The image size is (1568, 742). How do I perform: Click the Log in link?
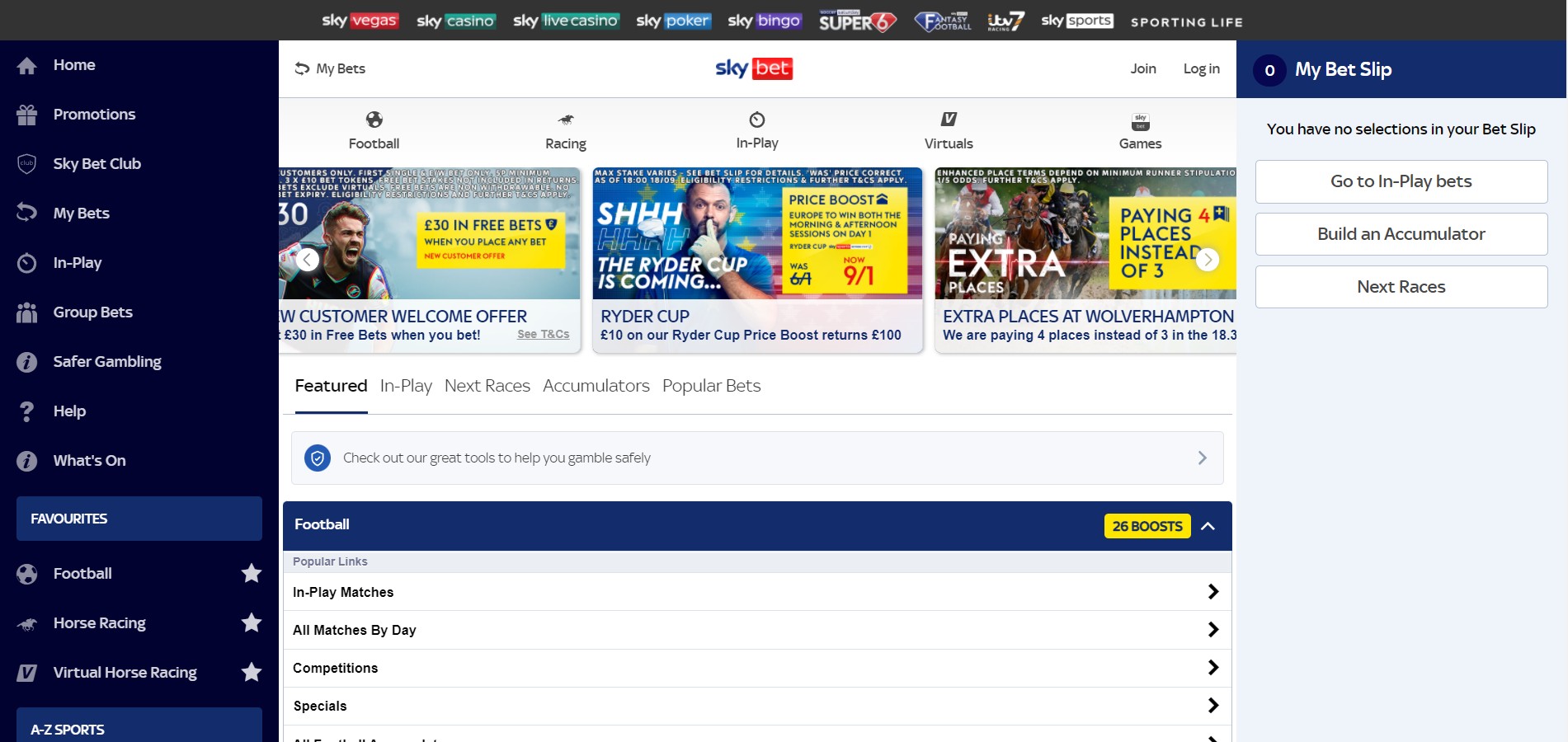(1201, 69)
